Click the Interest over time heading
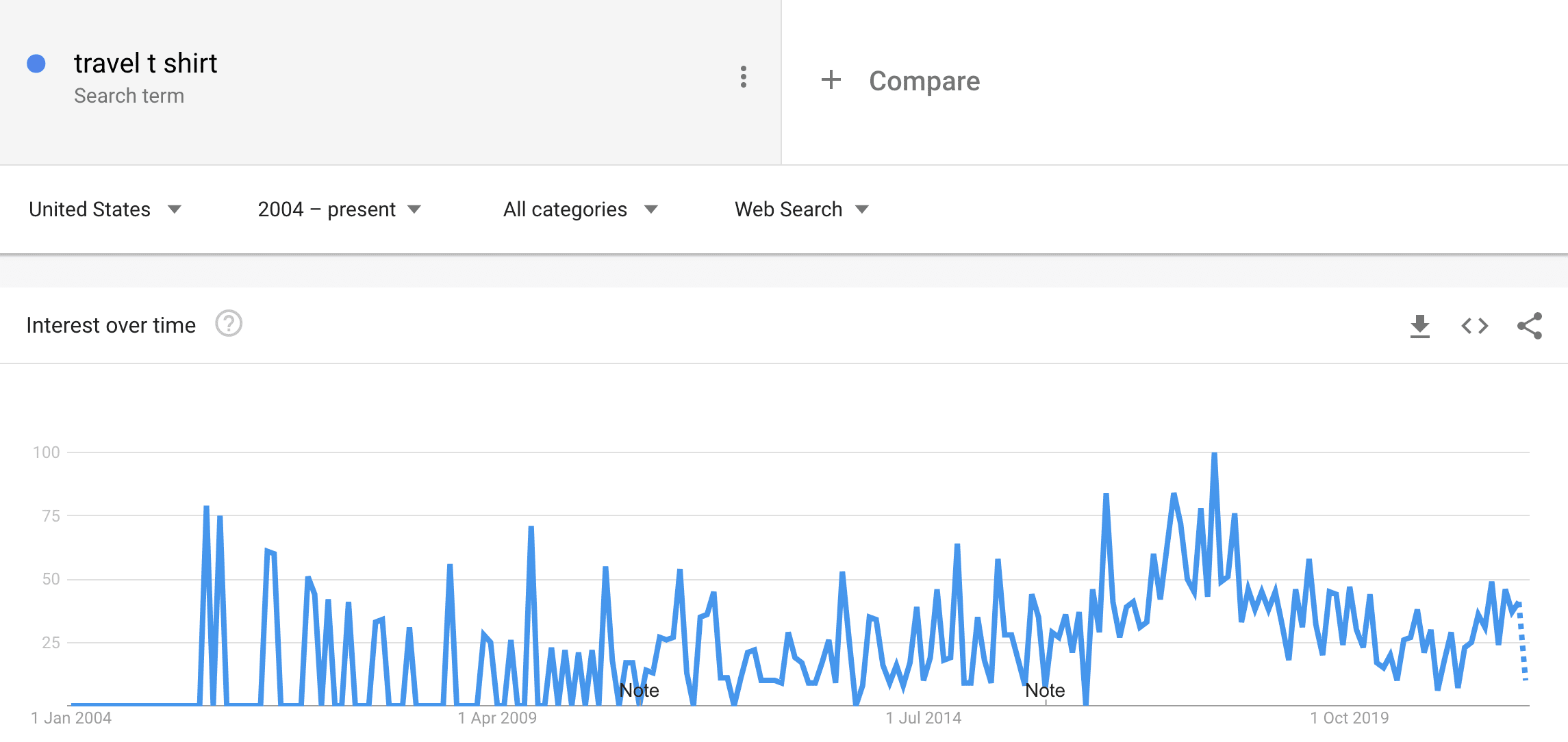The image size is (1568, 742). [x=111, y=325]
